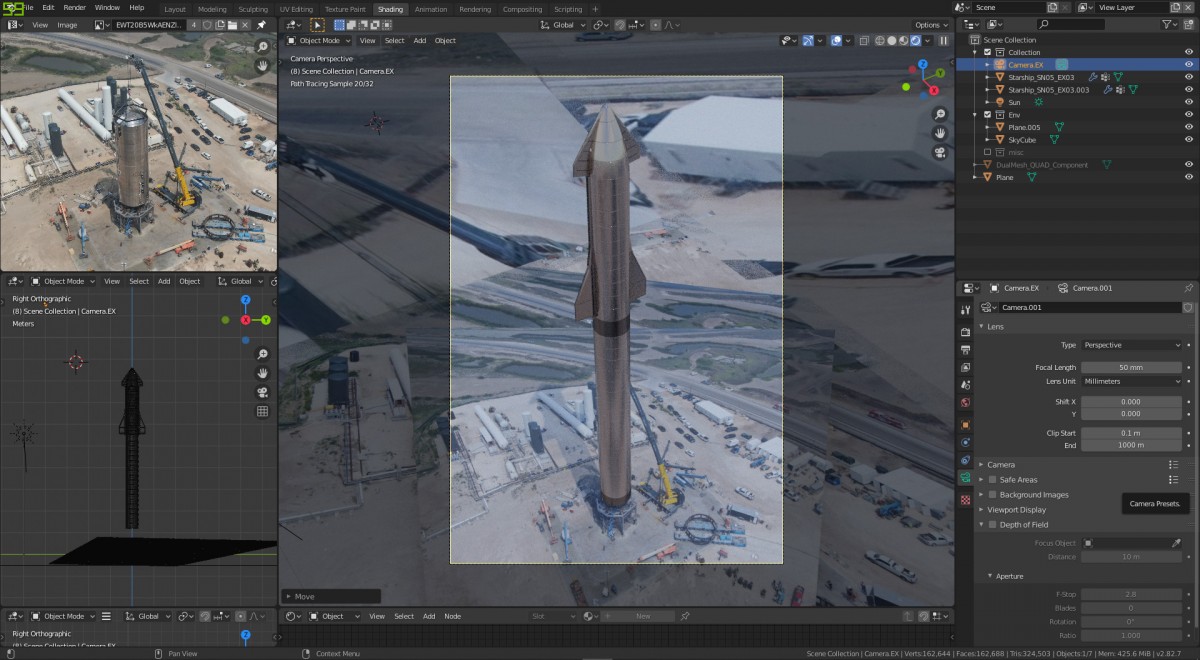Open the Render menu
The height and width of the screenshot is (660, 1200).
(x=75, y=8)
